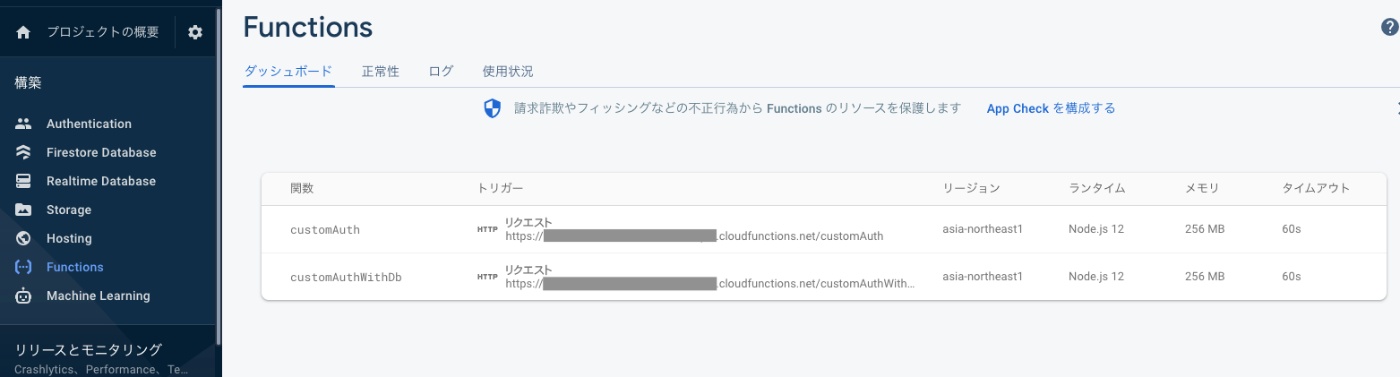Screen dimensions: 1400x377
Task: Switch to 使用状況 tab
Action: pyautogui.click(x=508, y=72)
